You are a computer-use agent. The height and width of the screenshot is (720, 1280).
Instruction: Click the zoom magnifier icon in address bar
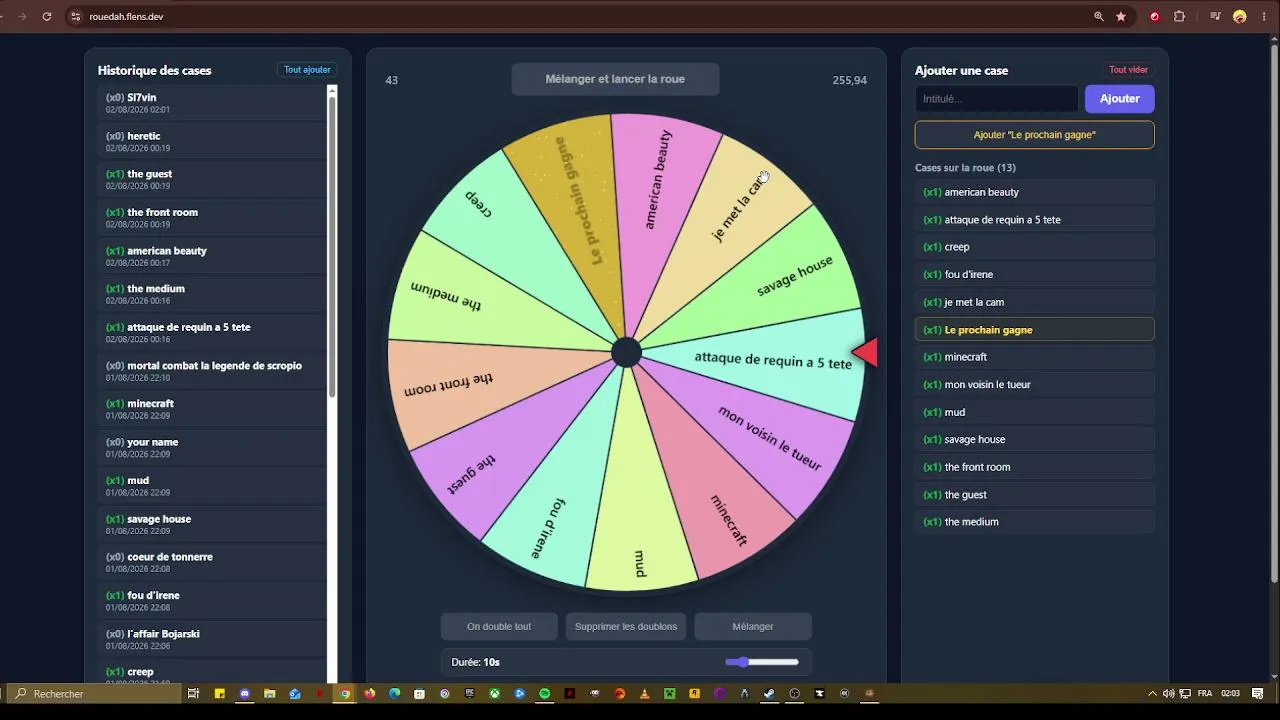pos(1099,16)
